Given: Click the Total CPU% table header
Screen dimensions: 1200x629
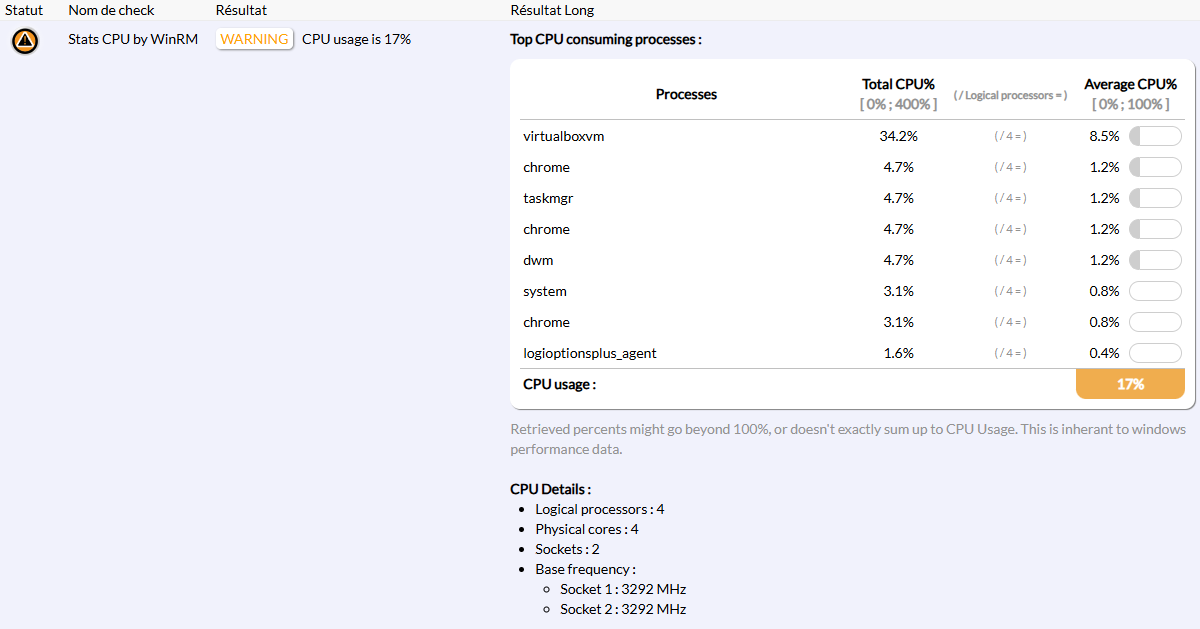Looking at the screenshot, I should 898,85.
